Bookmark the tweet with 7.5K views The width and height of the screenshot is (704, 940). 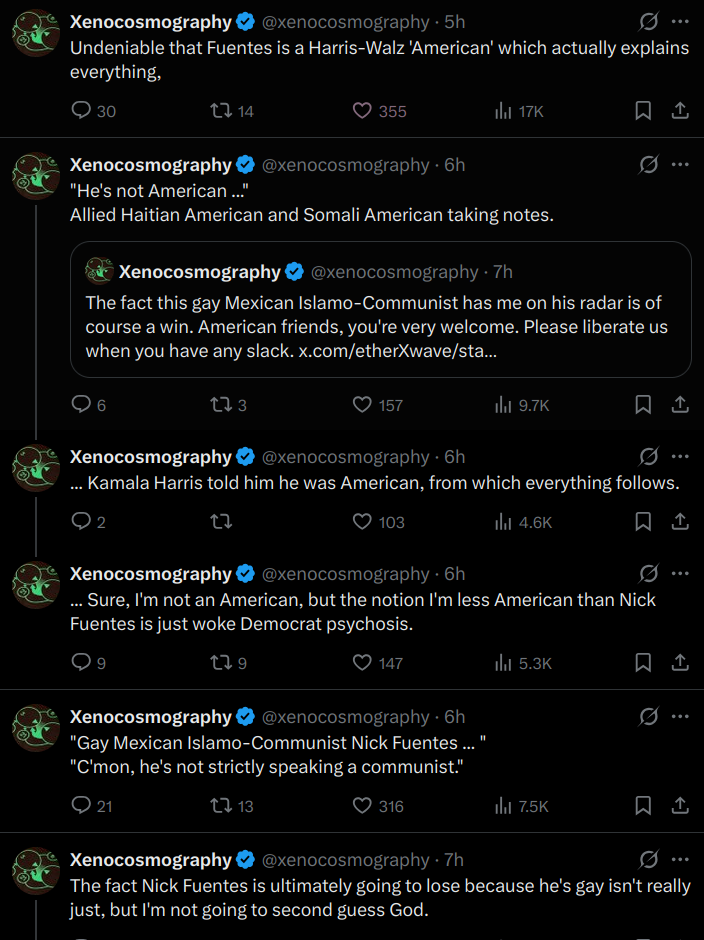click(x=644, y=806)
